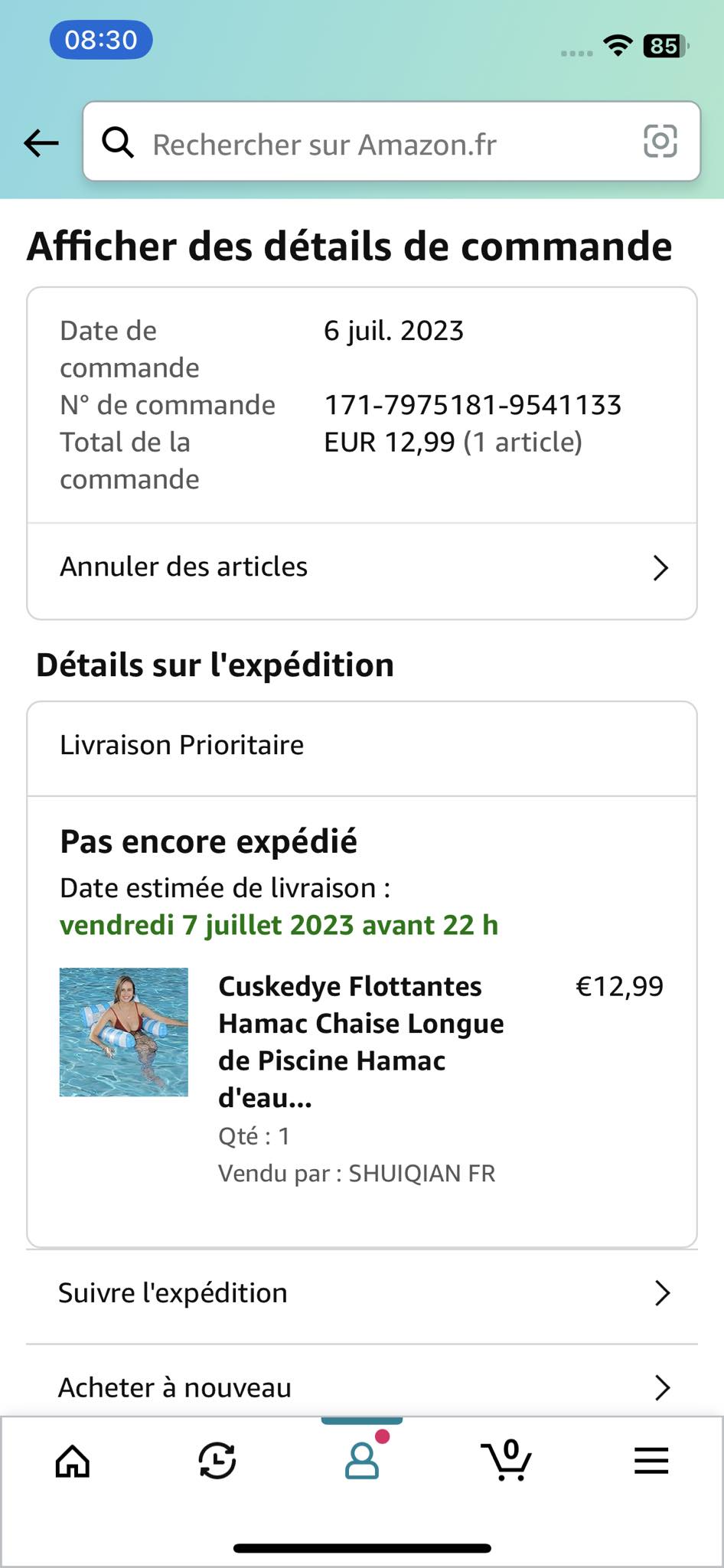This screenshot has width=724, height=1568.
Task: Open the camera scan search icon
Action: (660, 142)
